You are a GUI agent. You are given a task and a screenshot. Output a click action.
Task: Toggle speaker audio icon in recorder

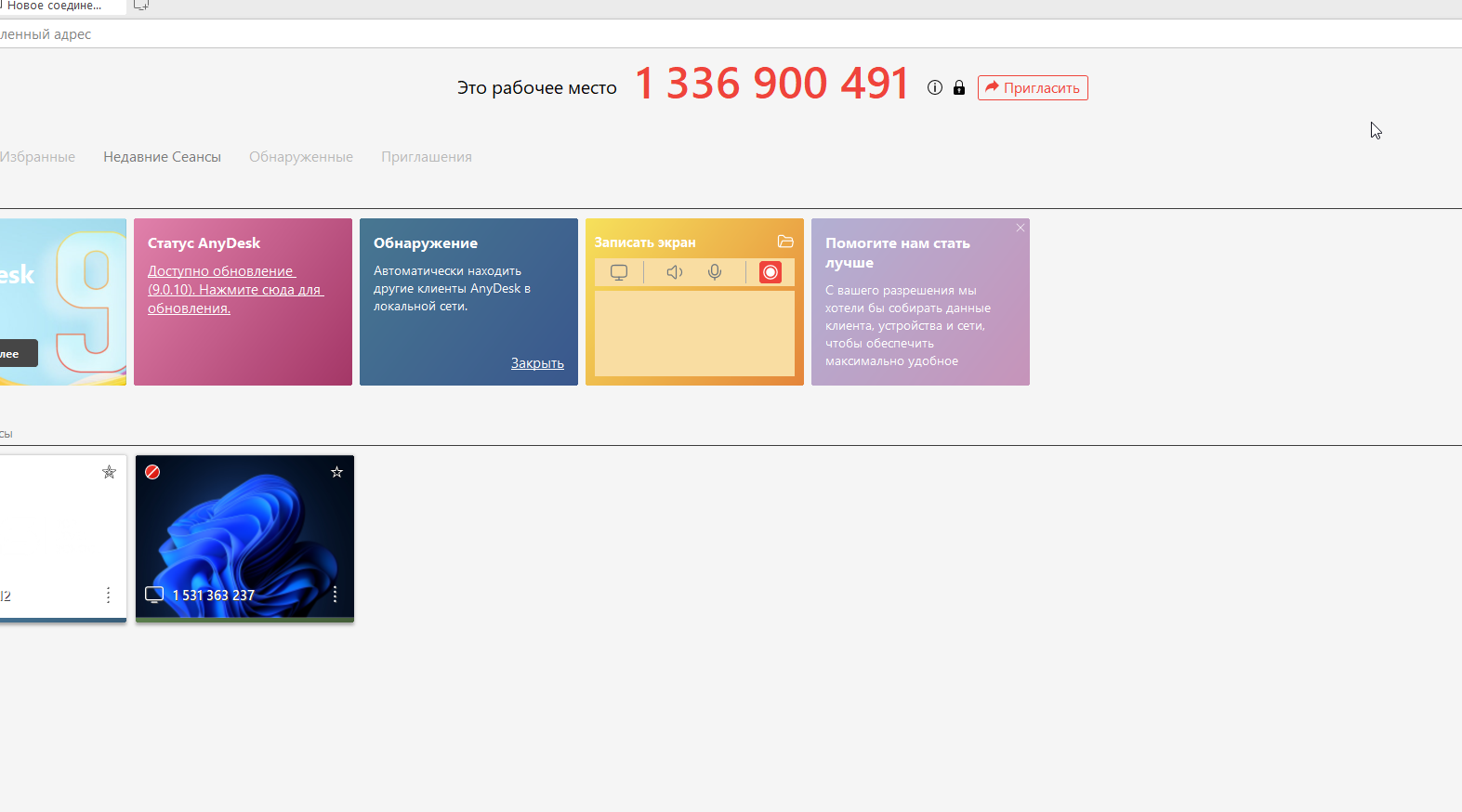[x=675, y=272]
